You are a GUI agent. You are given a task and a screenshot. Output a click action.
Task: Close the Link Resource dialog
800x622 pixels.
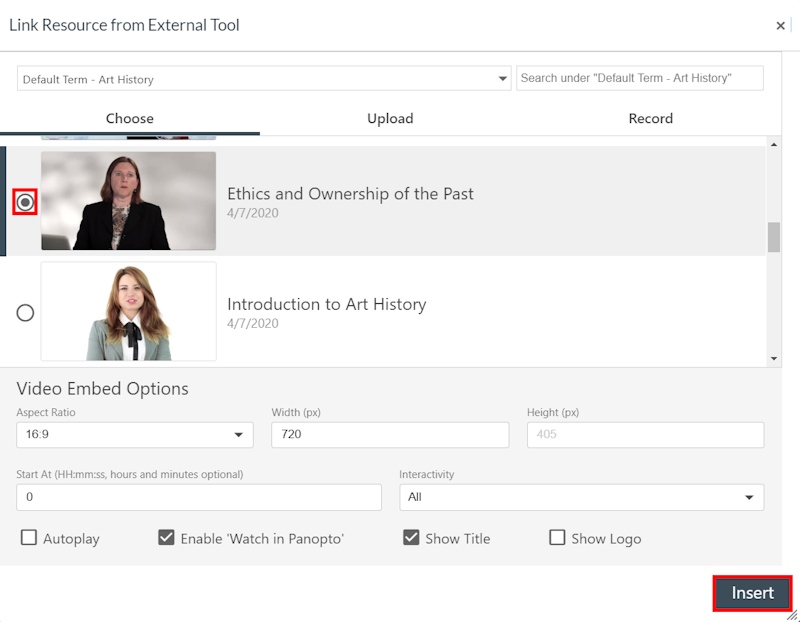(x=780, y=25)
